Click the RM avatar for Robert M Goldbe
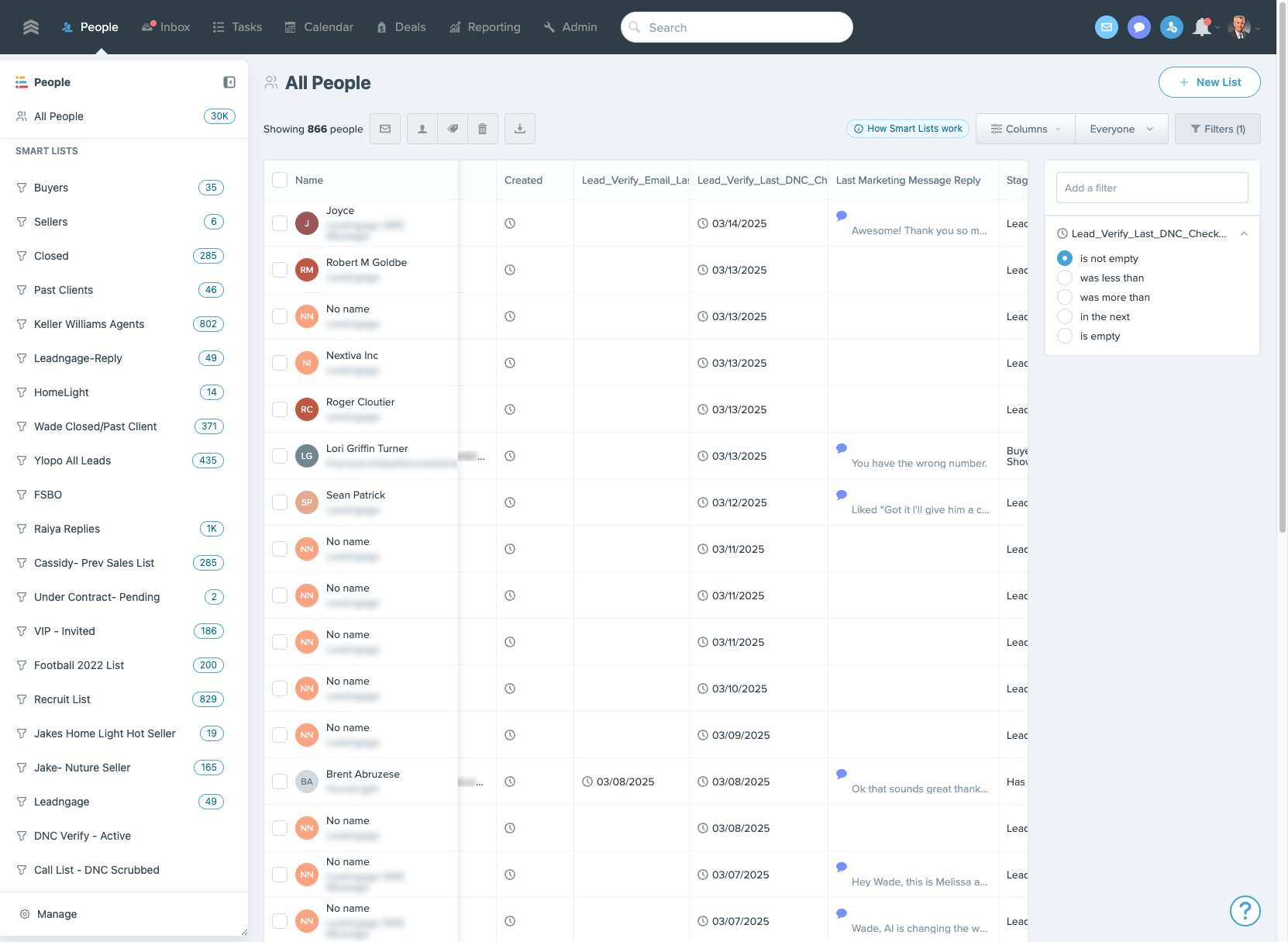 [307, 270]
